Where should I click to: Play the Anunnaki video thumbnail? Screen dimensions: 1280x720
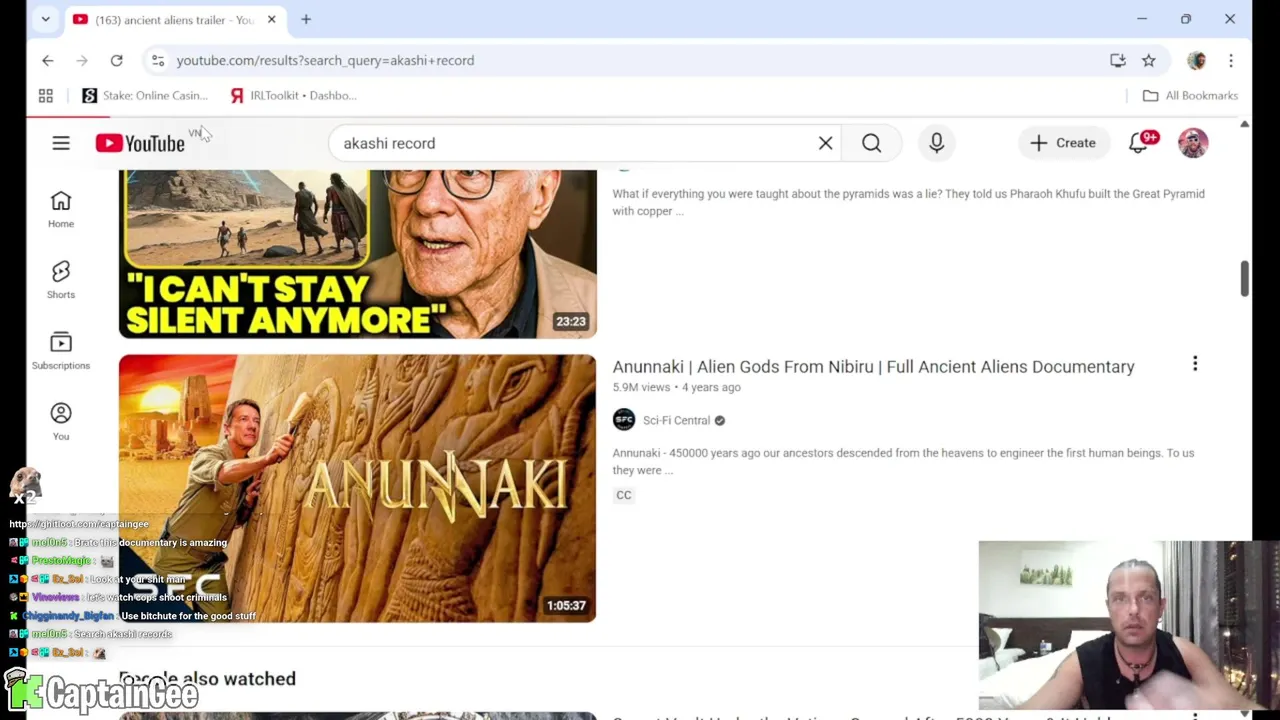pyautogui.click(x=357, y=488)
